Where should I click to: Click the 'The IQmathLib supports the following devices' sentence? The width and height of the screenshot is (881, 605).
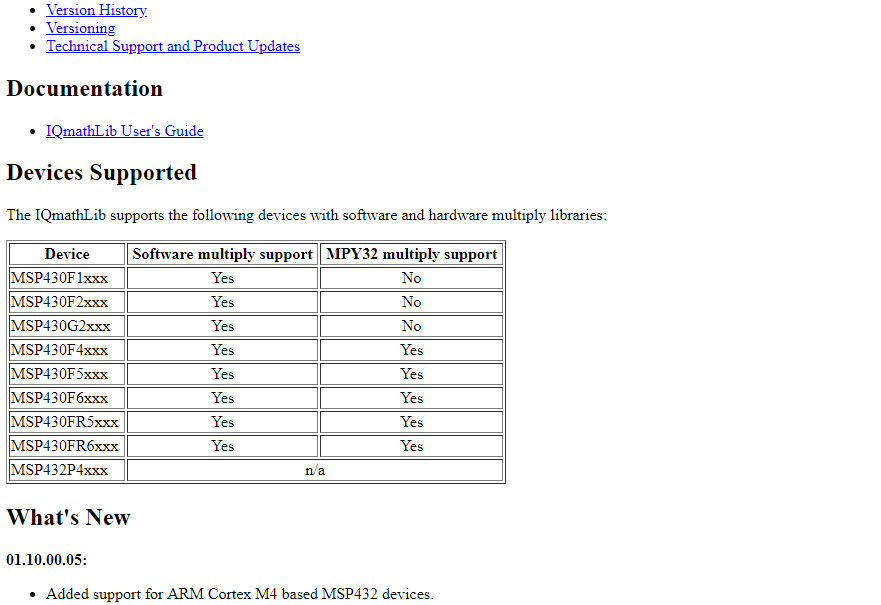pyautogui.click(x=307, y=215)
